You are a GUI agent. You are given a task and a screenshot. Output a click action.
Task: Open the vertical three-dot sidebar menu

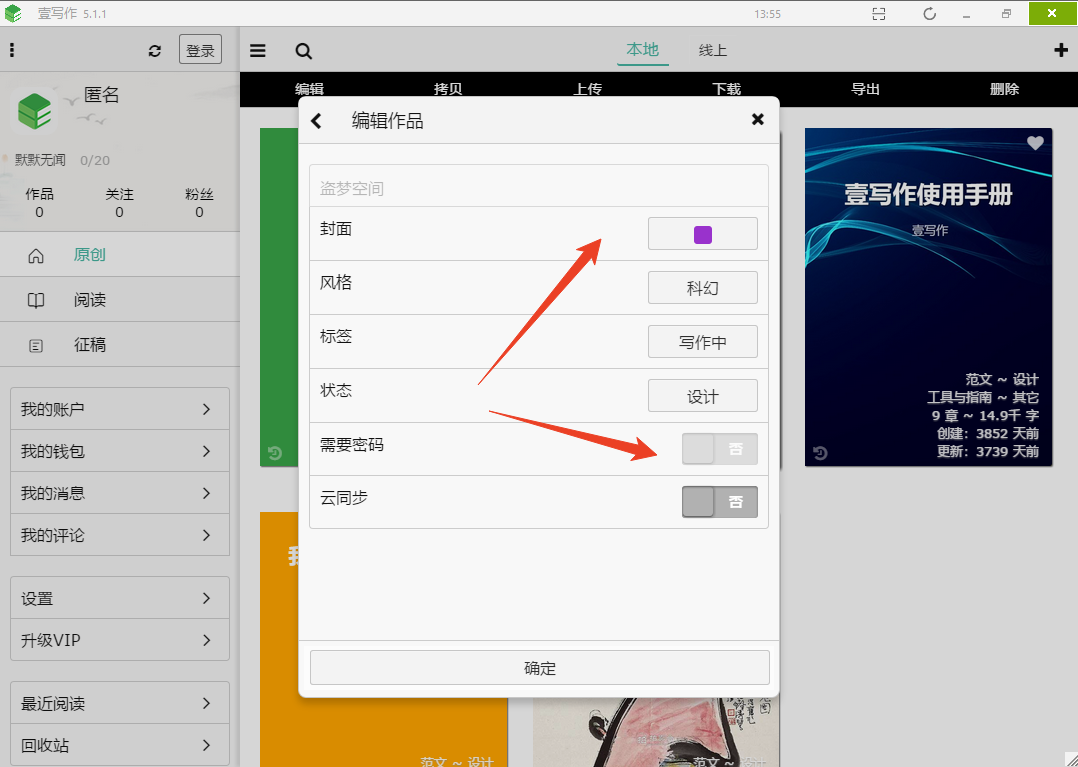[x=12, y=49]
